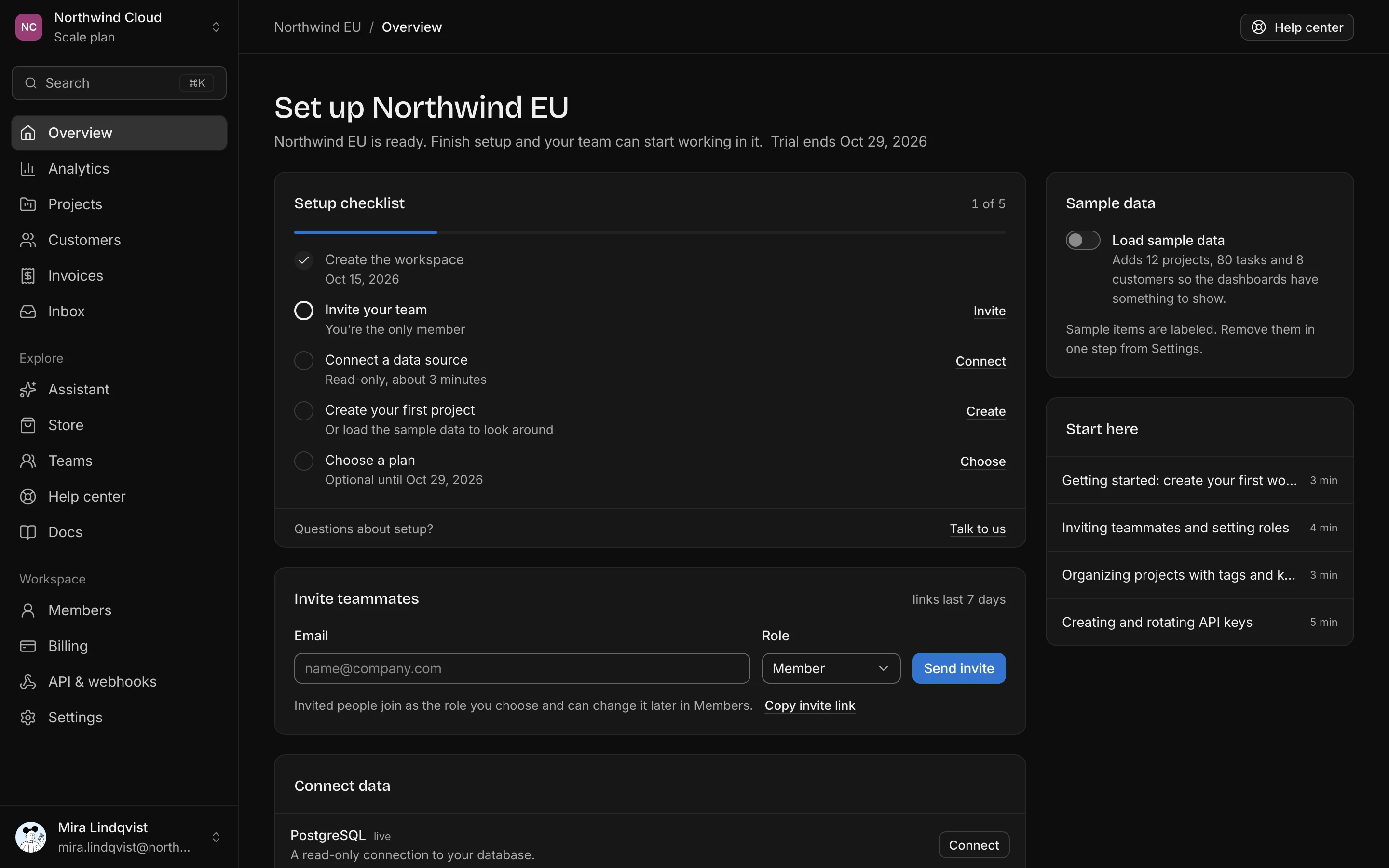The height and width of the screenshot is (868, 1389).
Task: Open Organizing projects with tags article
Action: tap(1199, 575)
